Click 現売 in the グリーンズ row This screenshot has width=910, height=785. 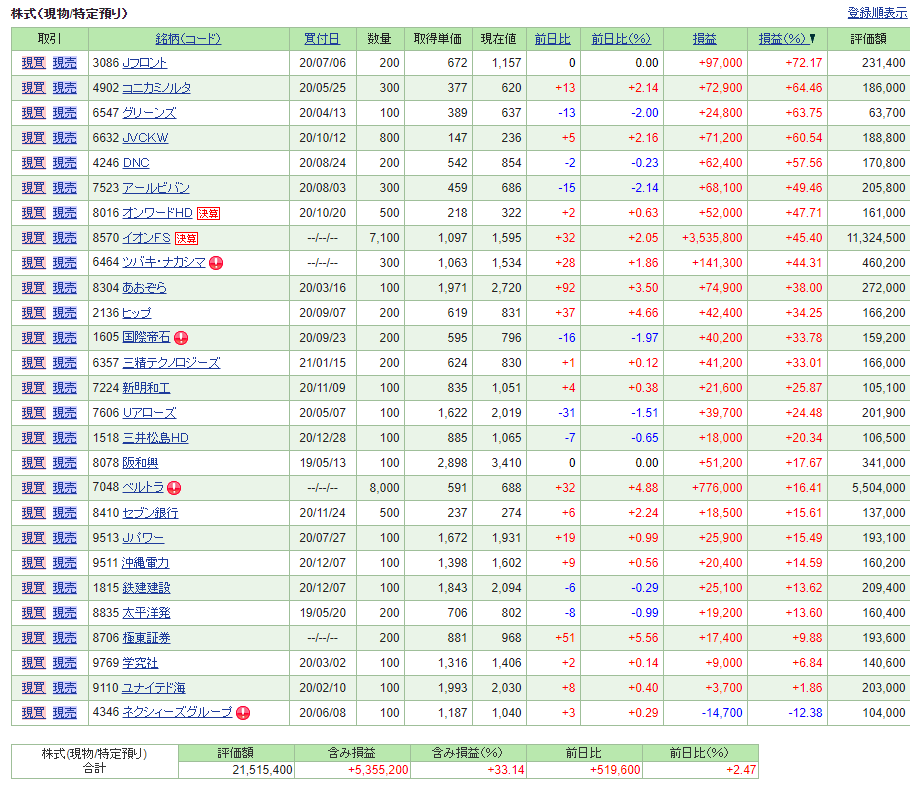(64, 113)
